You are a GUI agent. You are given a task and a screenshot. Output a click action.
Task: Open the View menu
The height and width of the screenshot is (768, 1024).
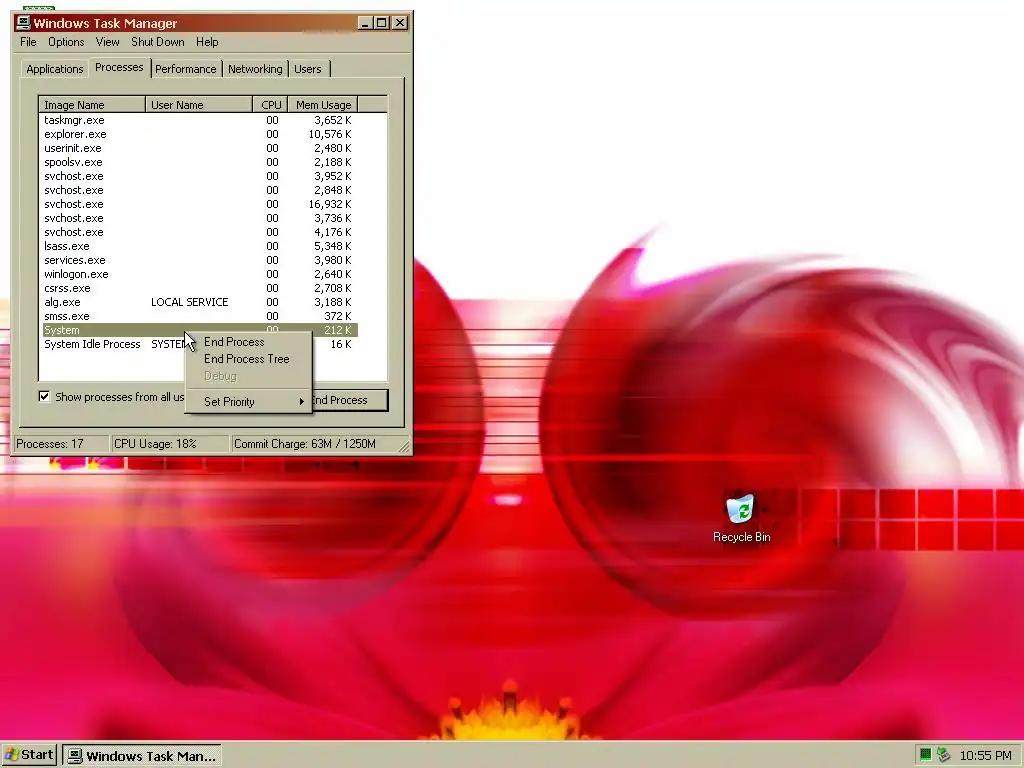coord(107,42)
